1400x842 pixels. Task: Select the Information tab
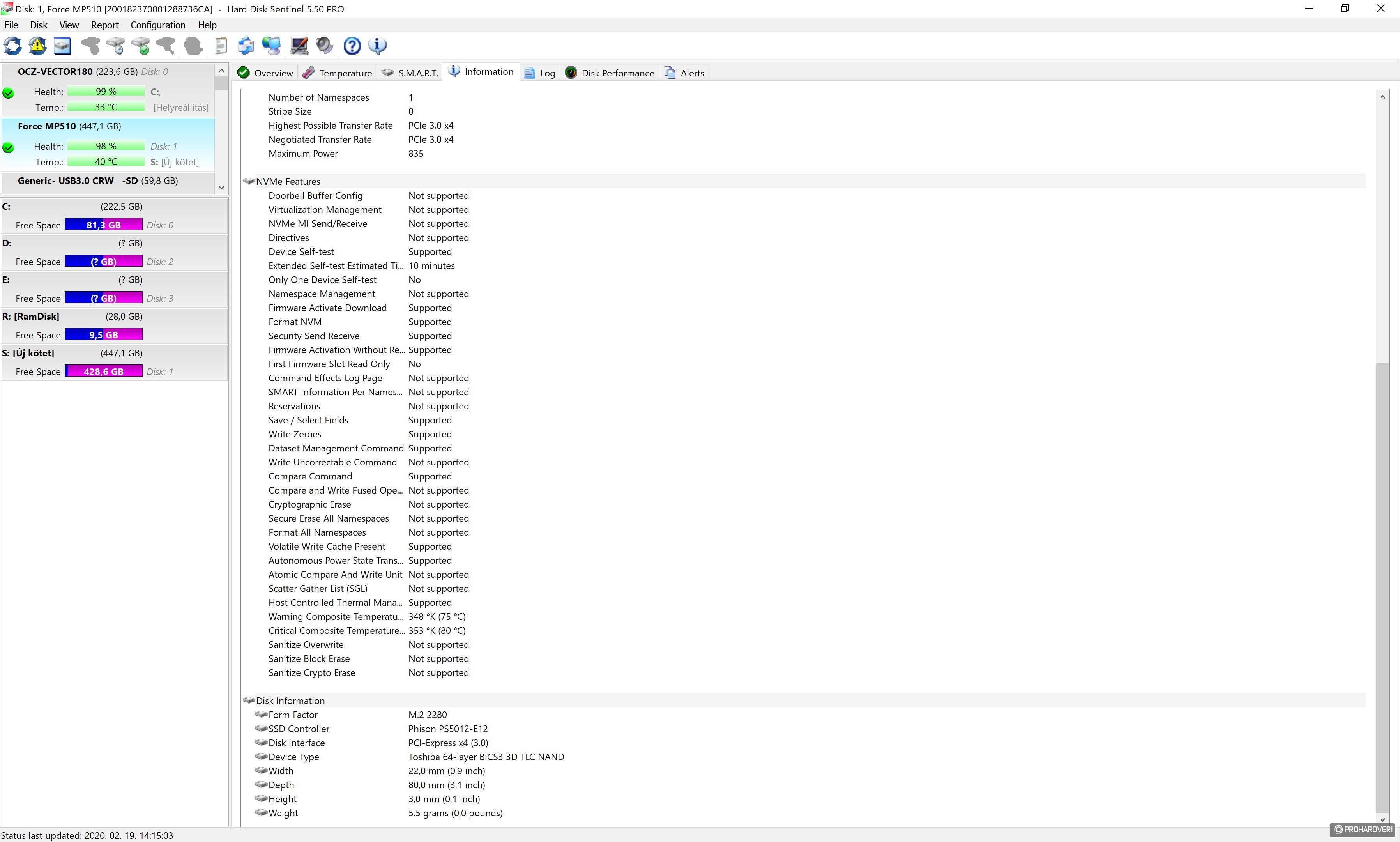481,71
